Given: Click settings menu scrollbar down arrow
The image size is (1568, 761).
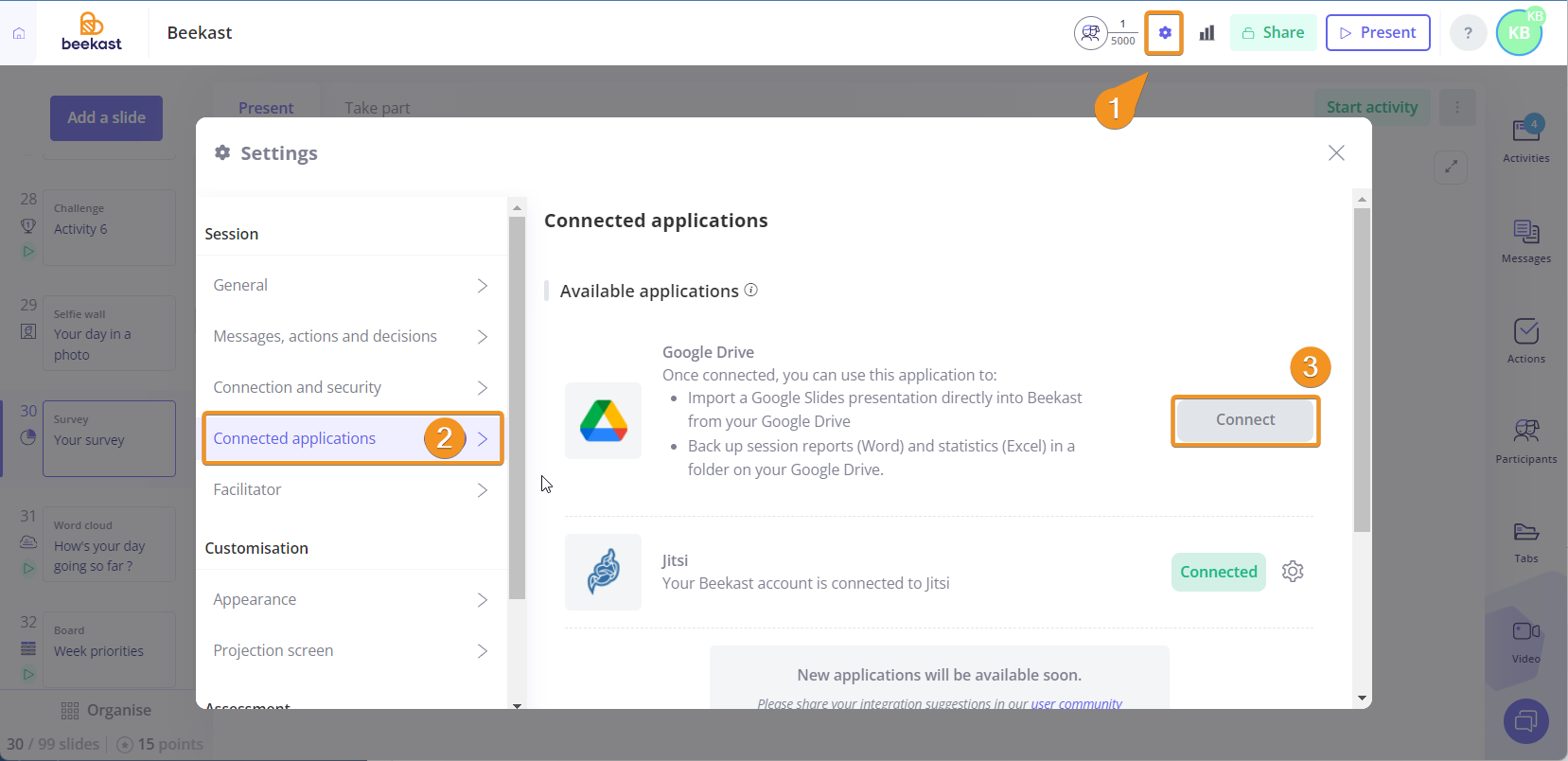Looking at the screenshot, I should tap(517, 705).
